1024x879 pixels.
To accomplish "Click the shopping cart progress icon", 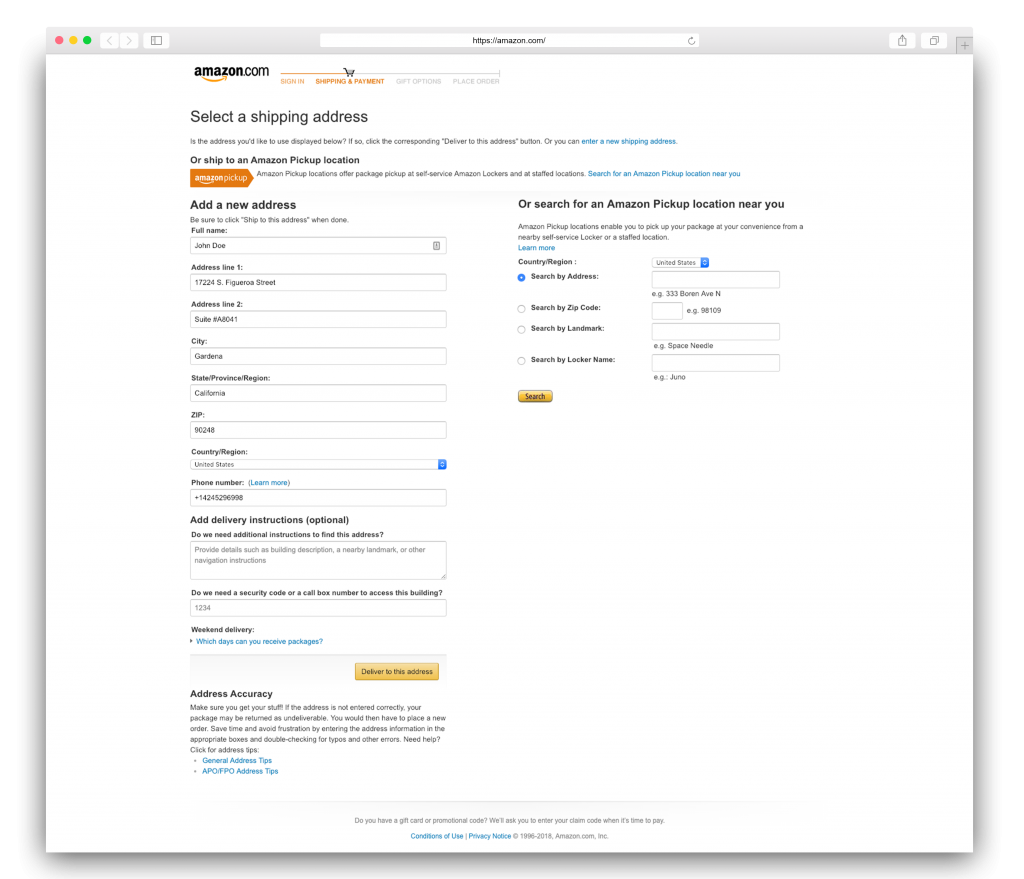I will pos(349,72).
